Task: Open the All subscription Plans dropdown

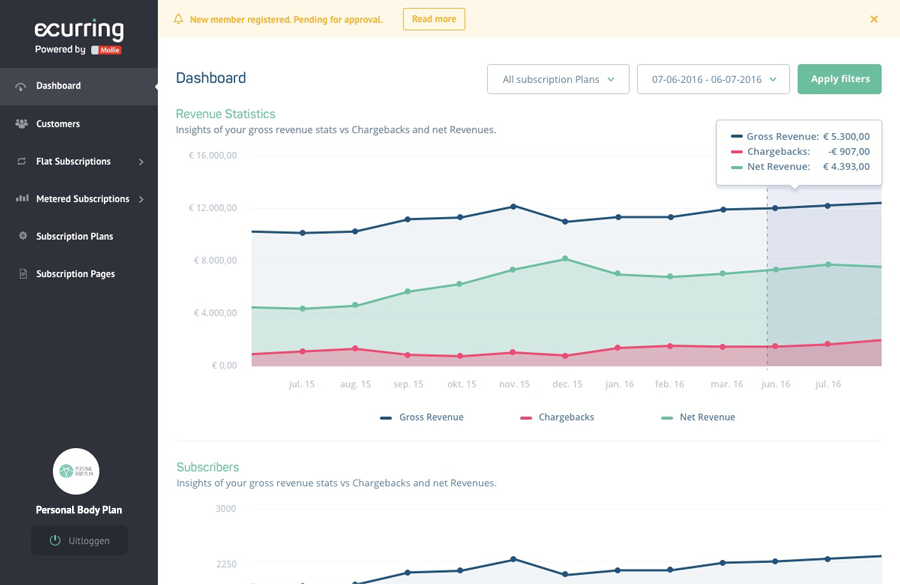Action: pyautogui.click(x=558, y=79)
